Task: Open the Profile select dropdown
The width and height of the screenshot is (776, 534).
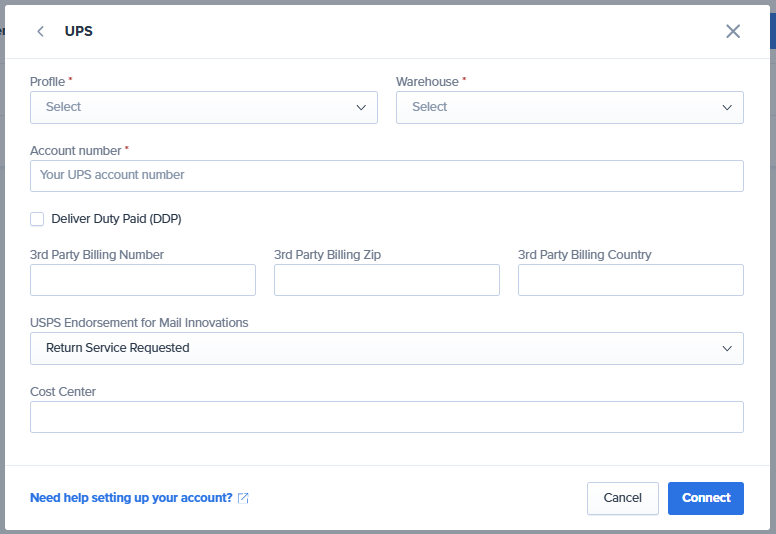Action: coord(190,108)
